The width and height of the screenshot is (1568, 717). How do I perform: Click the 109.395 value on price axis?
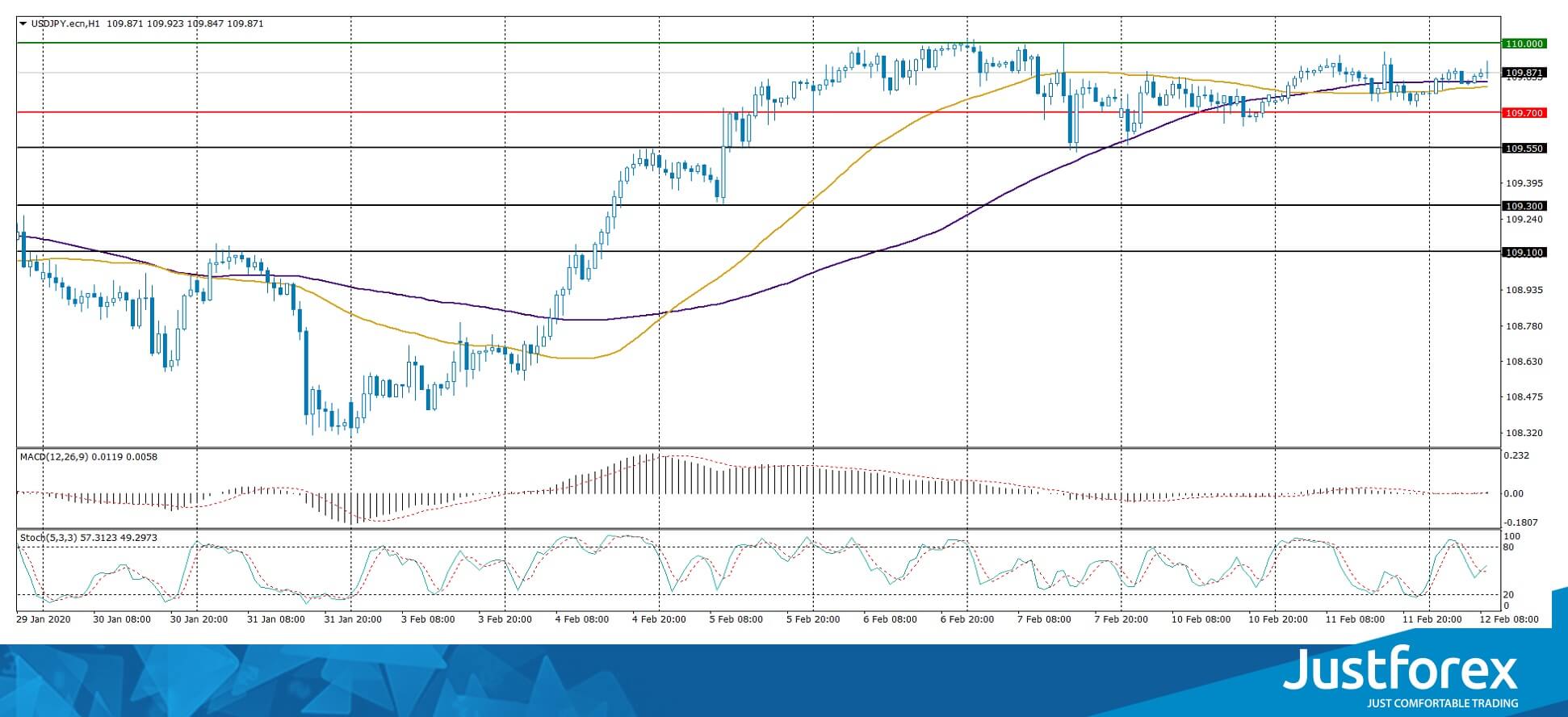click(x=1524, y=183)
